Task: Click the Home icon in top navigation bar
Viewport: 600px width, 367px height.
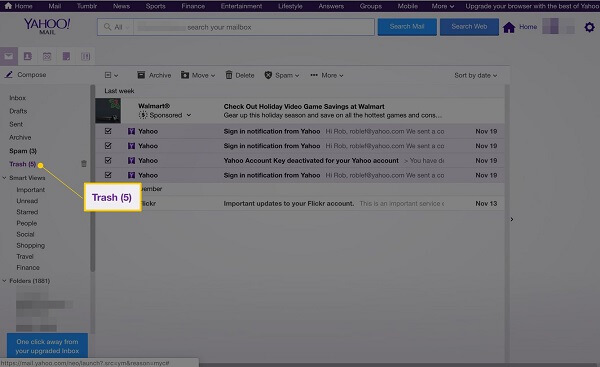Action: point(8,6)
